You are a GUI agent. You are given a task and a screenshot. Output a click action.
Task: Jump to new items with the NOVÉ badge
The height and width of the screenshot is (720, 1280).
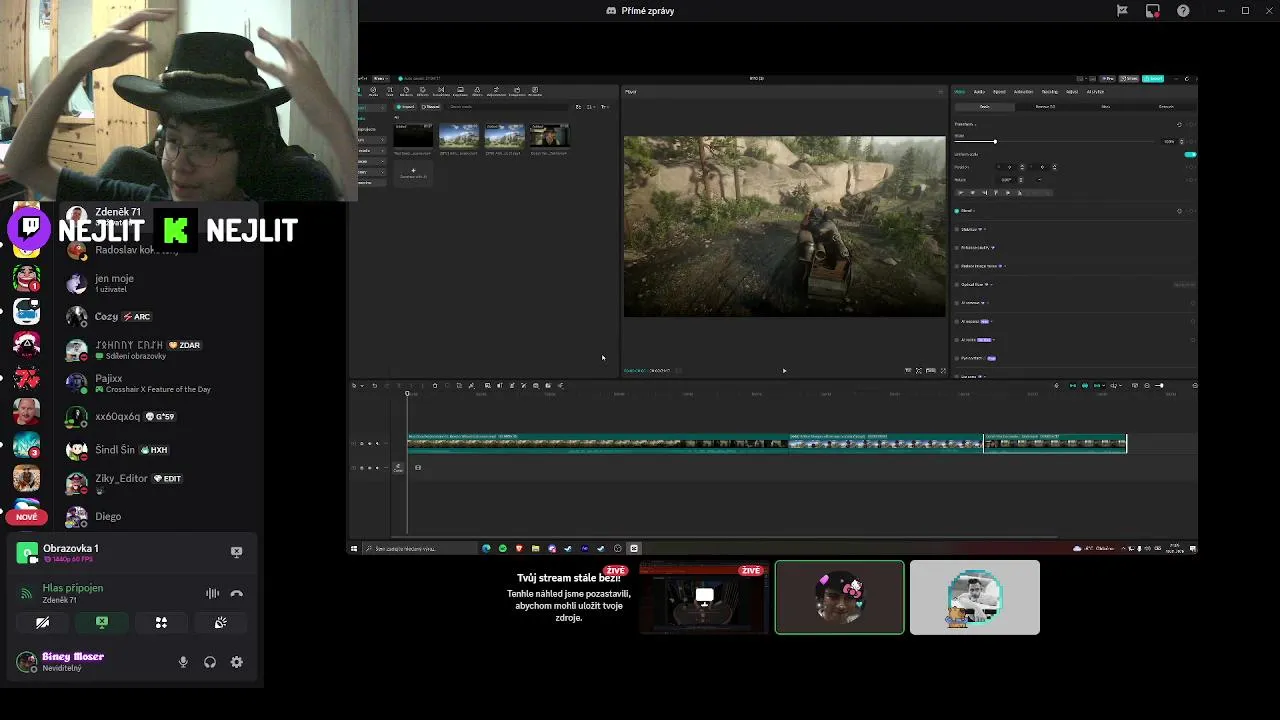coord(27,517)
